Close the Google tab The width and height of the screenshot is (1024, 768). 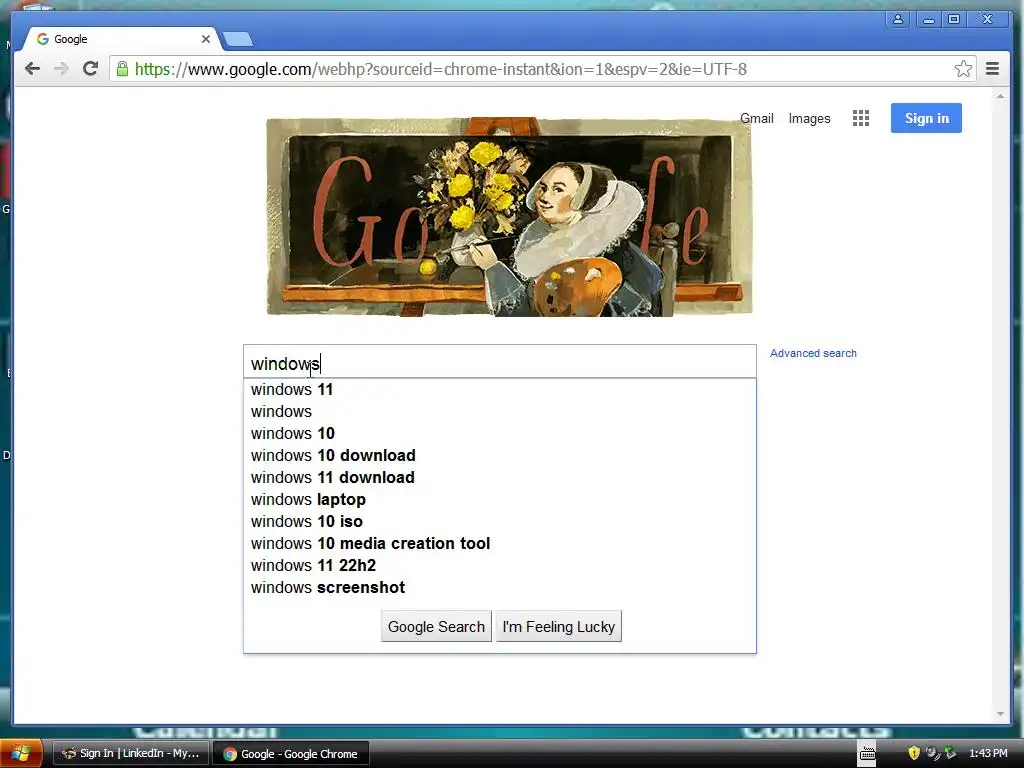[x=206, y=39]
